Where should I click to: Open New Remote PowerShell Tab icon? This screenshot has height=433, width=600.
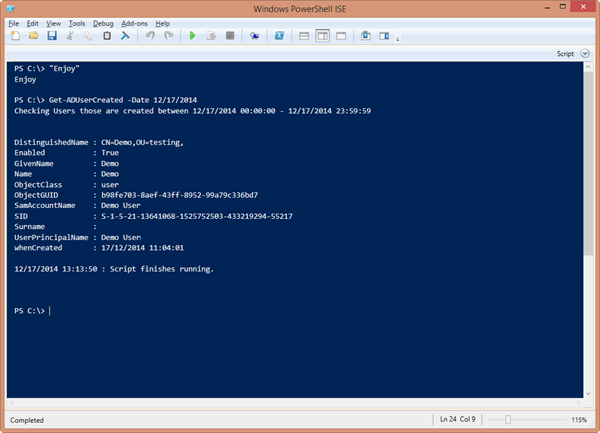tap(254, 36)
